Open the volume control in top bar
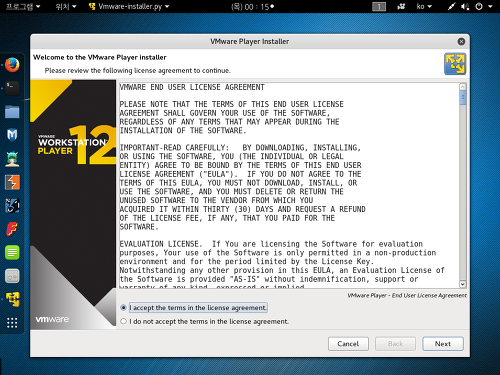The image size is (500, 375). tap(465, 6)
